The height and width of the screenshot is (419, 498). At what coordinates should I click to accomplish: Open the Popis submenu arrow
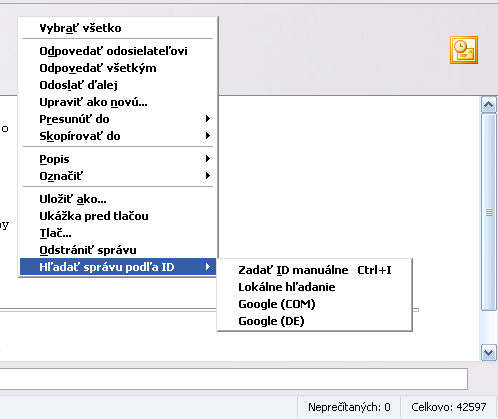pyautogui.click(x=208, y=159)
